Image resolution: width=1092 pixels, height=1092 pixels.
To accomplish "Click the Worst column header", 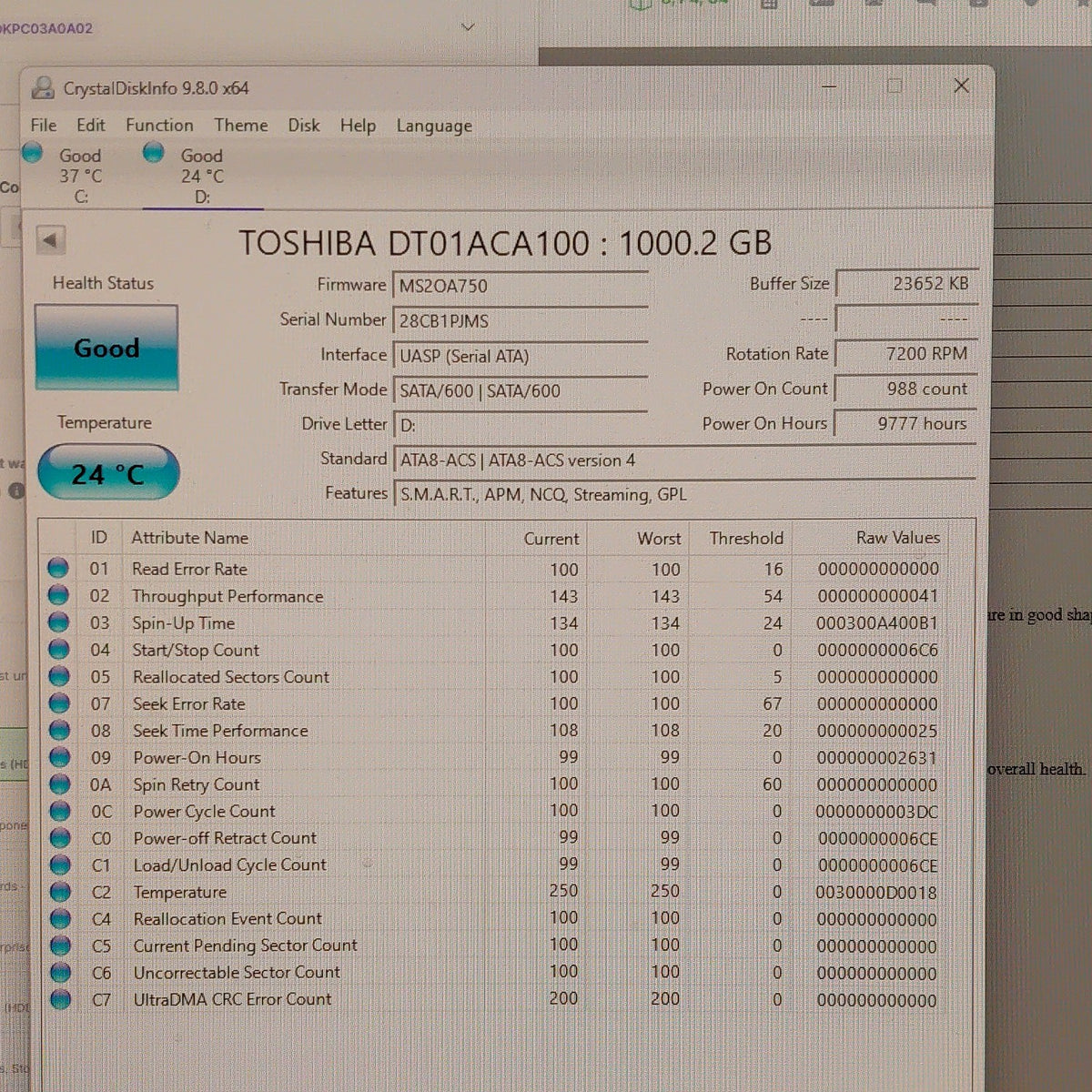I will tap(659, 539).
